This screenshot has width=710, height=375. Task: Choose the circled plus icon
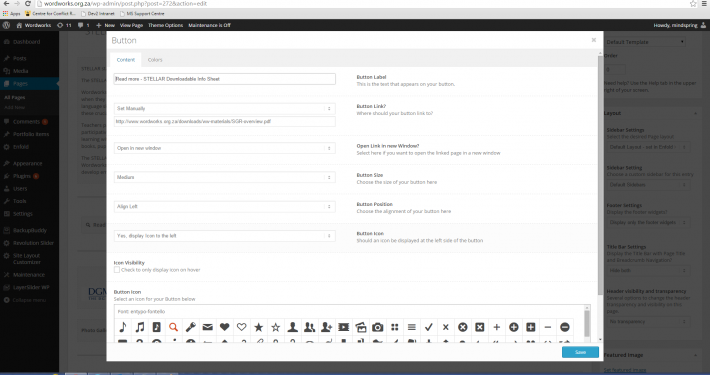pos(514,327)
